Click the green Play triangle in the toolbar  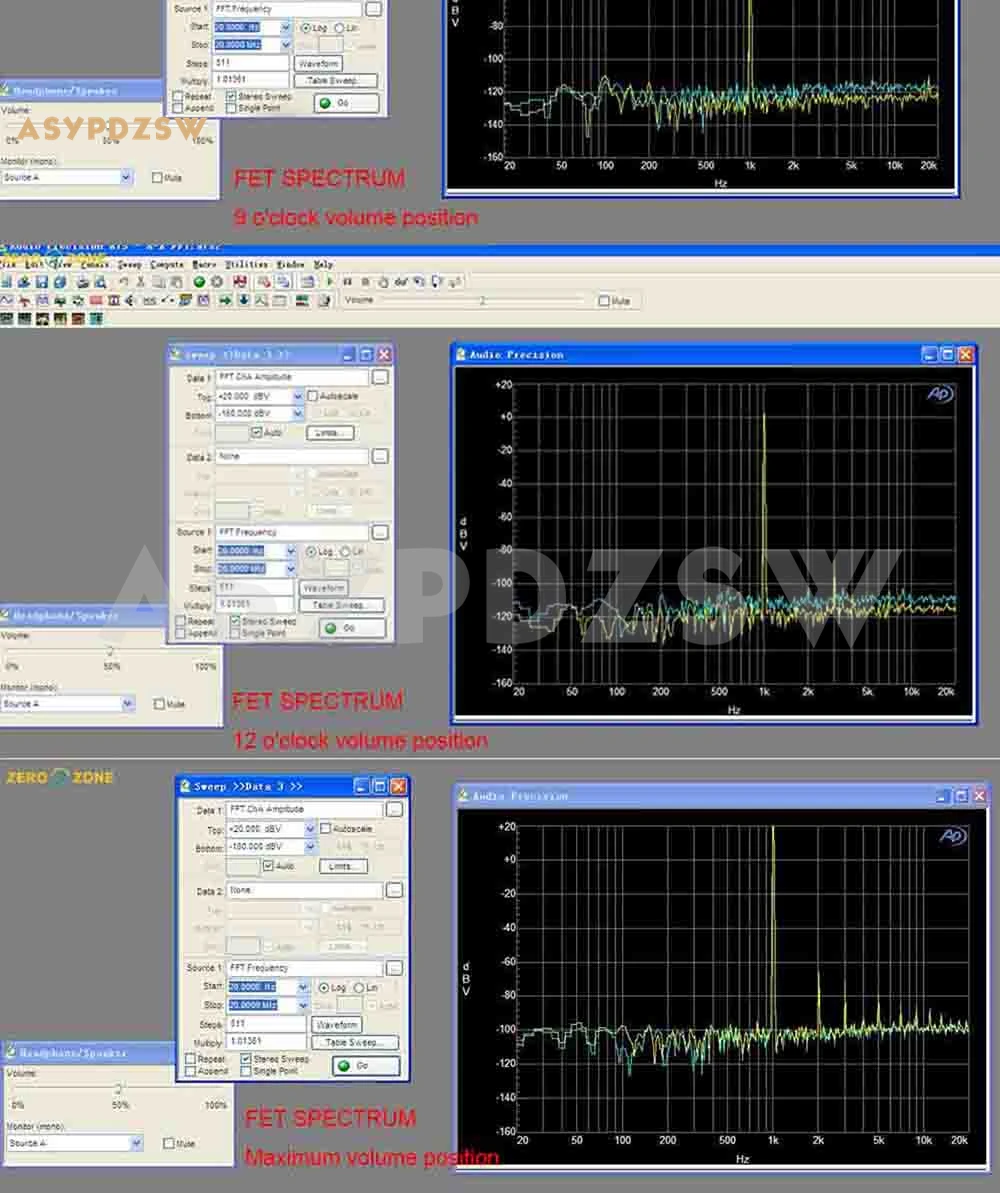pos(330,282)
